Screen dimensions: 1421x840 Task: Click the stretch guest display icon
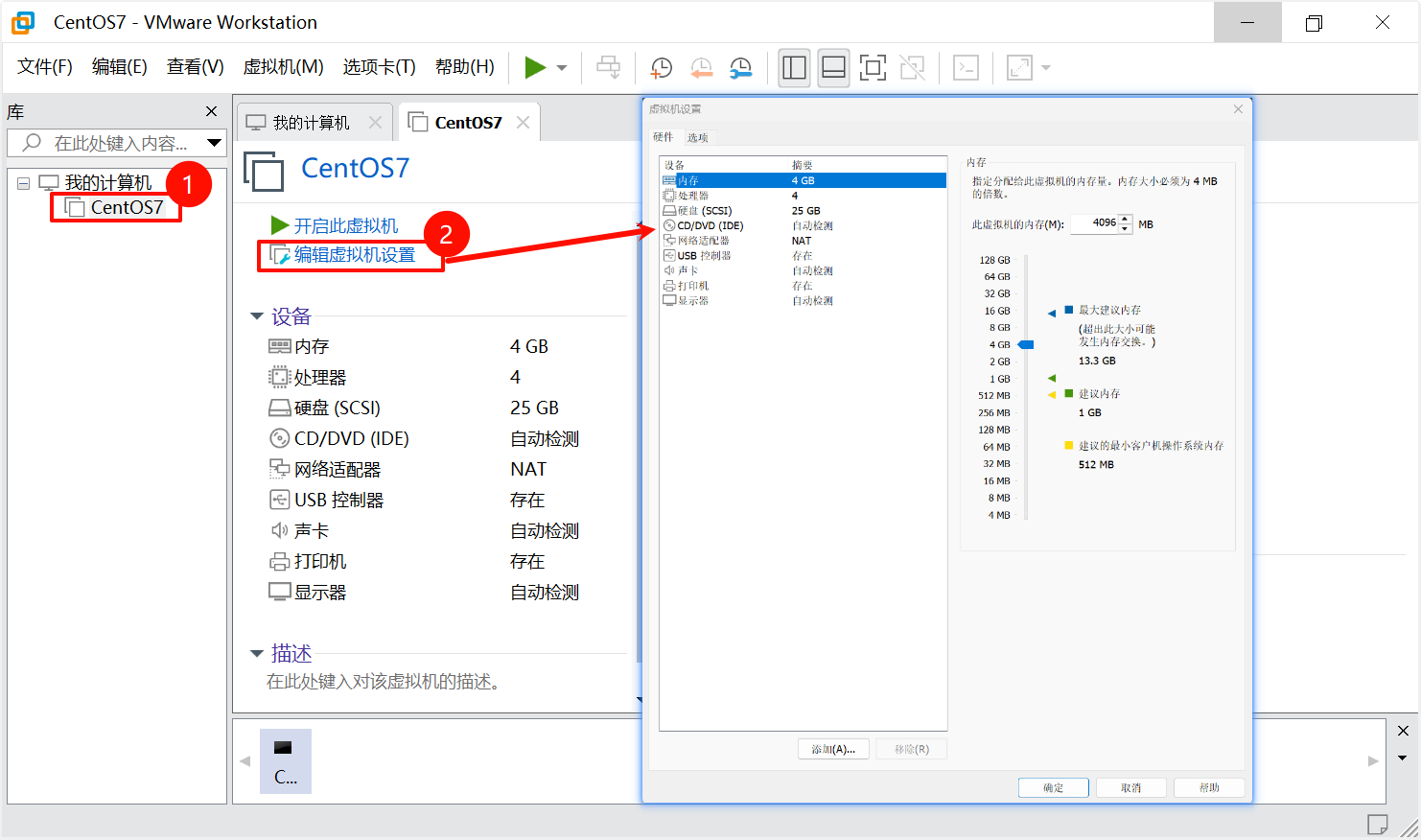coord(1019,67)
